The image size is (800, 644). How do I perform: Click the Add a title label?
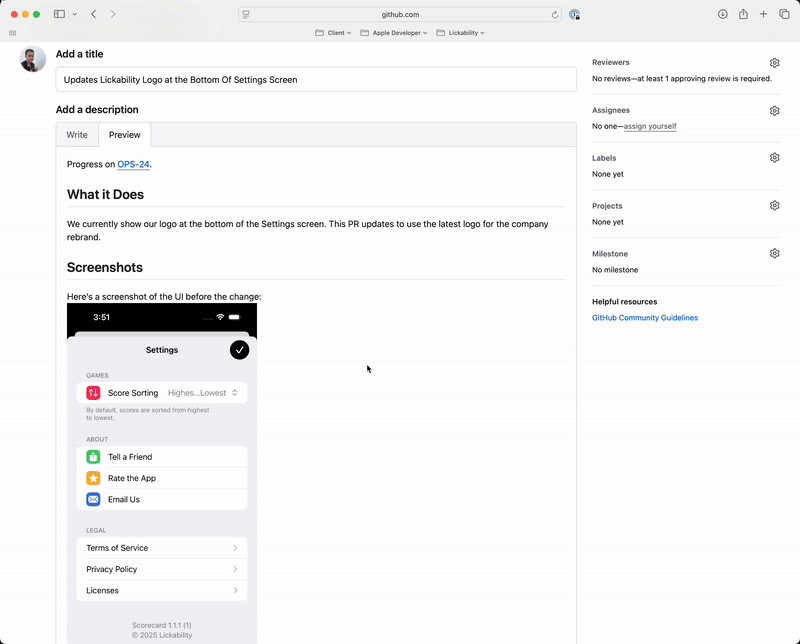tap(79, 54)
